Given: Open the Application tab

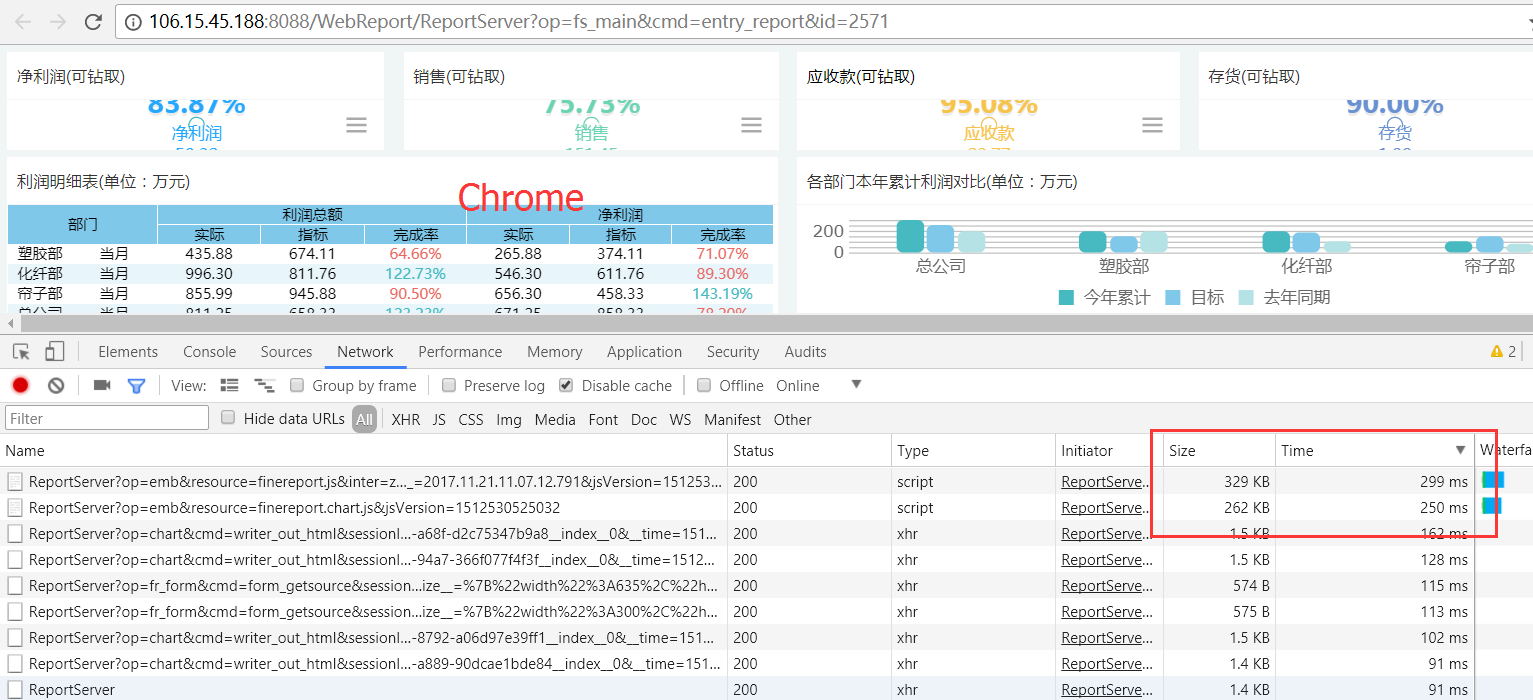Looking at the screenshot, I should tap(644, 351).
